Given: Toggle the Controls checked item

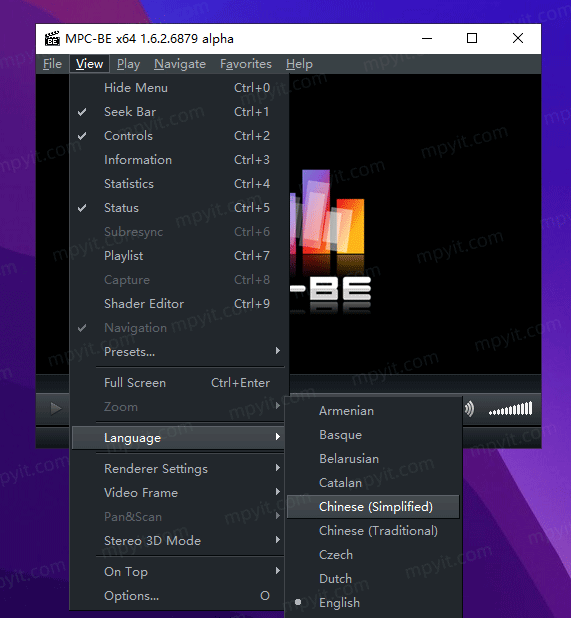Looking at the screenshot, I should [x=179, y=136].
